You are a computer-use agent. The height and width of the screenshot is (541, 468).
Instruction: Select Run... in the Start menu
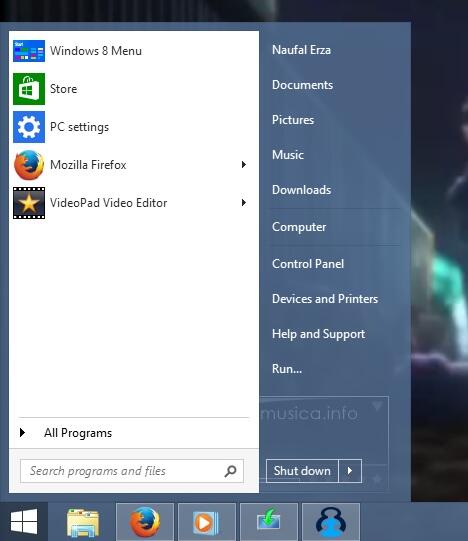pos(287,369)
